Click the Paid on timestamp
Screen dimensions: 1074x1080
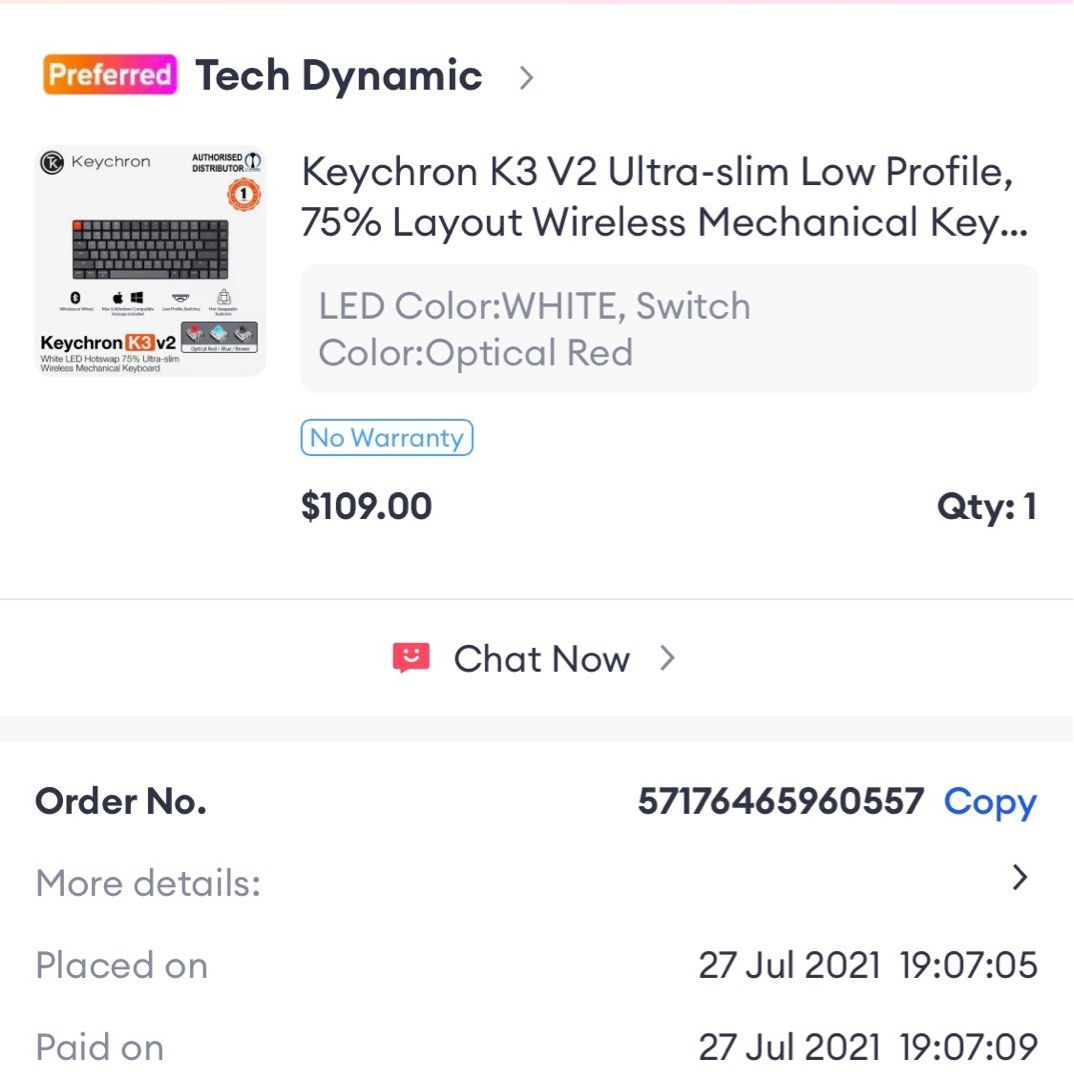pyautogui.click(x=867, y=1046)
